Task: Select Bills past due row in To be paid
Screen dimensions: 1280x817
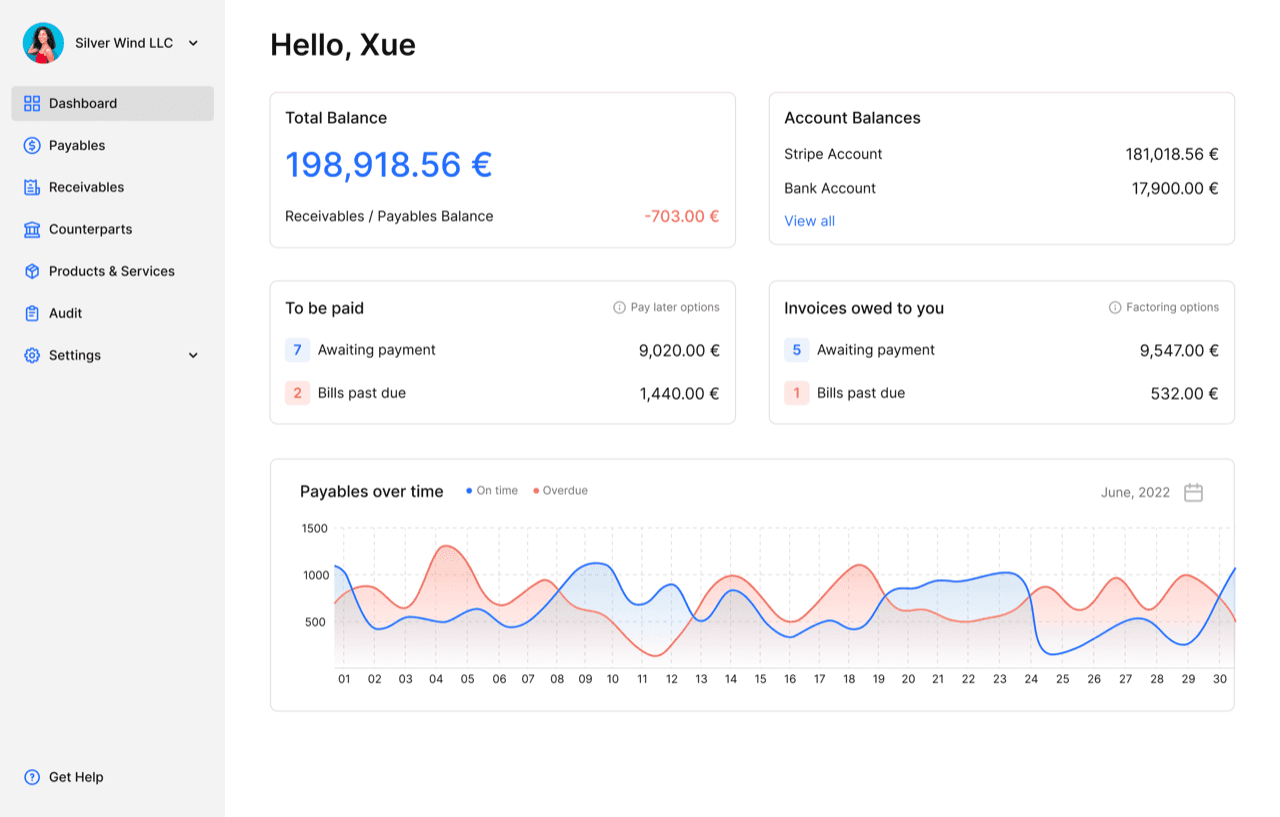Action: [x=502, y=393]
